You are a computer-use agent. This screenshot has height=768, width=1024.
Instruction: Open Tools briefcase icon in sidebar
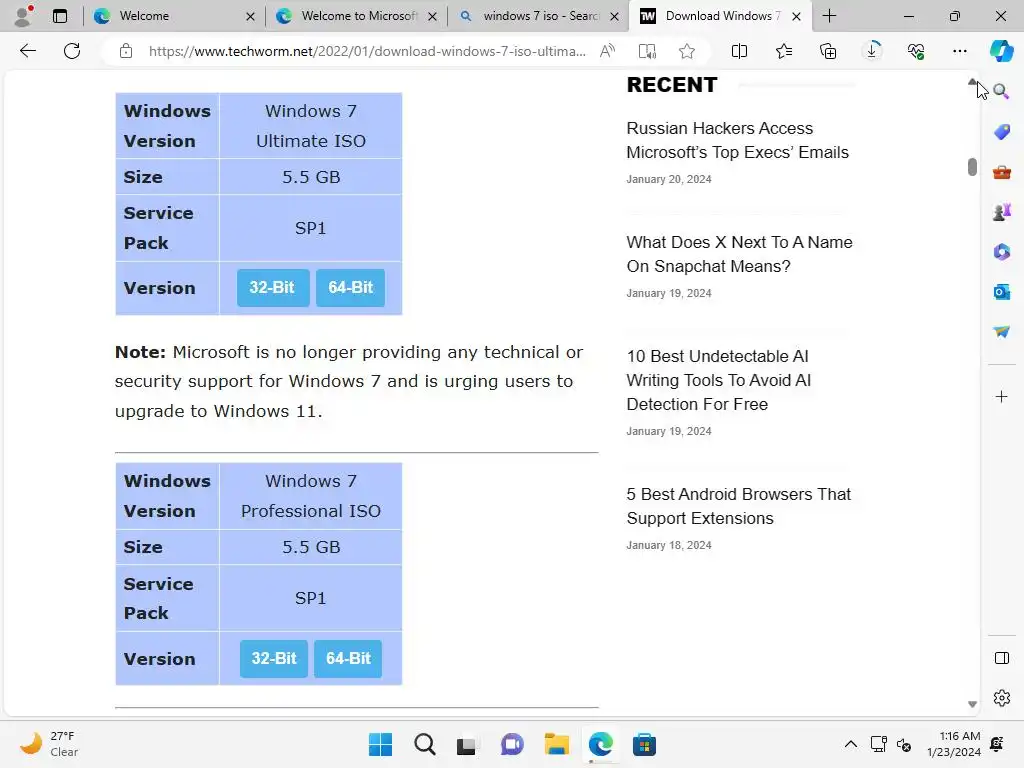pos(1001,172)
